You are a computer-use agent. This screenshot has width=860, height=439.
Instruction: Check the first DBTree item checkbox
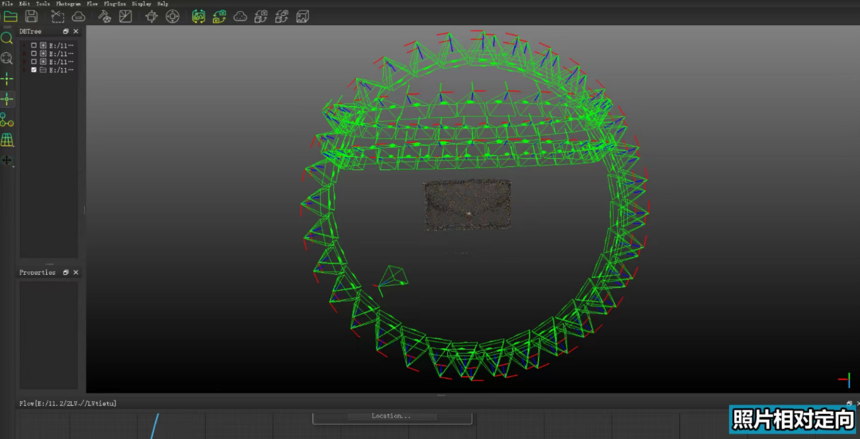click(x=34, y=46)
